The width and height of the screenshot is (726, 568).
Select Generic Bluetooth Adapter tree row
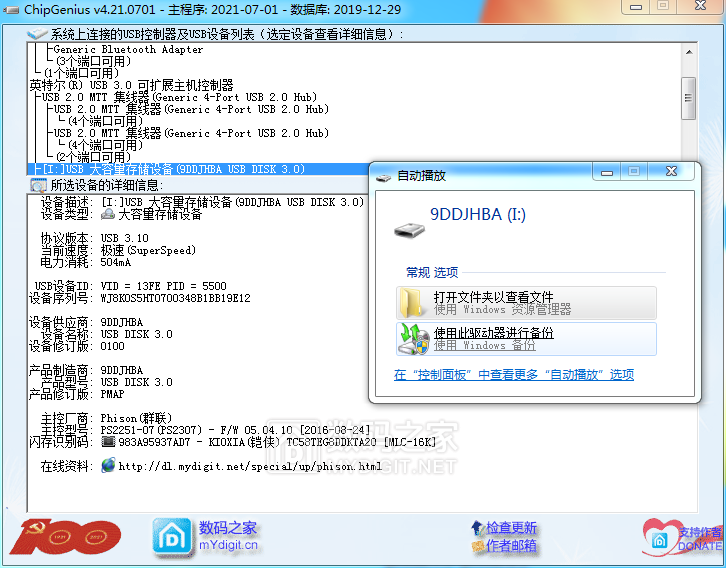point(128,49)
